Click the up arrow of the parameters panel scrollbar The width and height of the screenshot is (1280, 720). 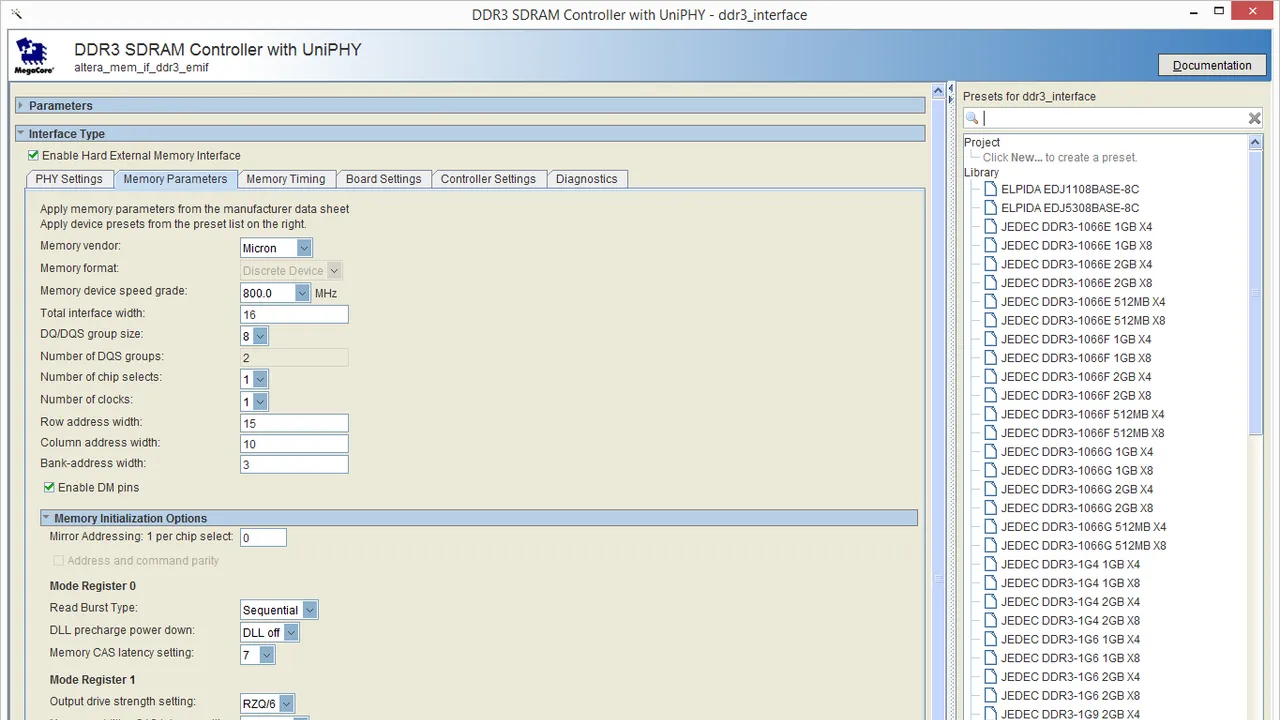(x=937, y=91)
